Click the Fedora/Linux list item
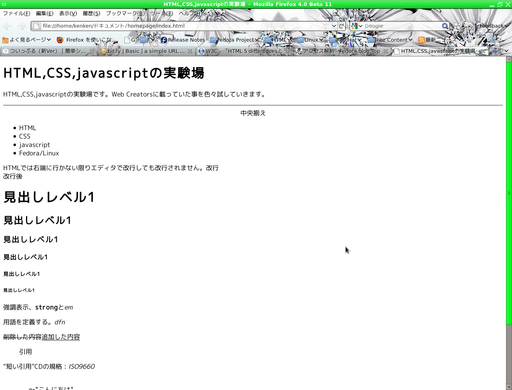Image resolution: width=512 pixels, height=390 pixels. tap(39, 153)
